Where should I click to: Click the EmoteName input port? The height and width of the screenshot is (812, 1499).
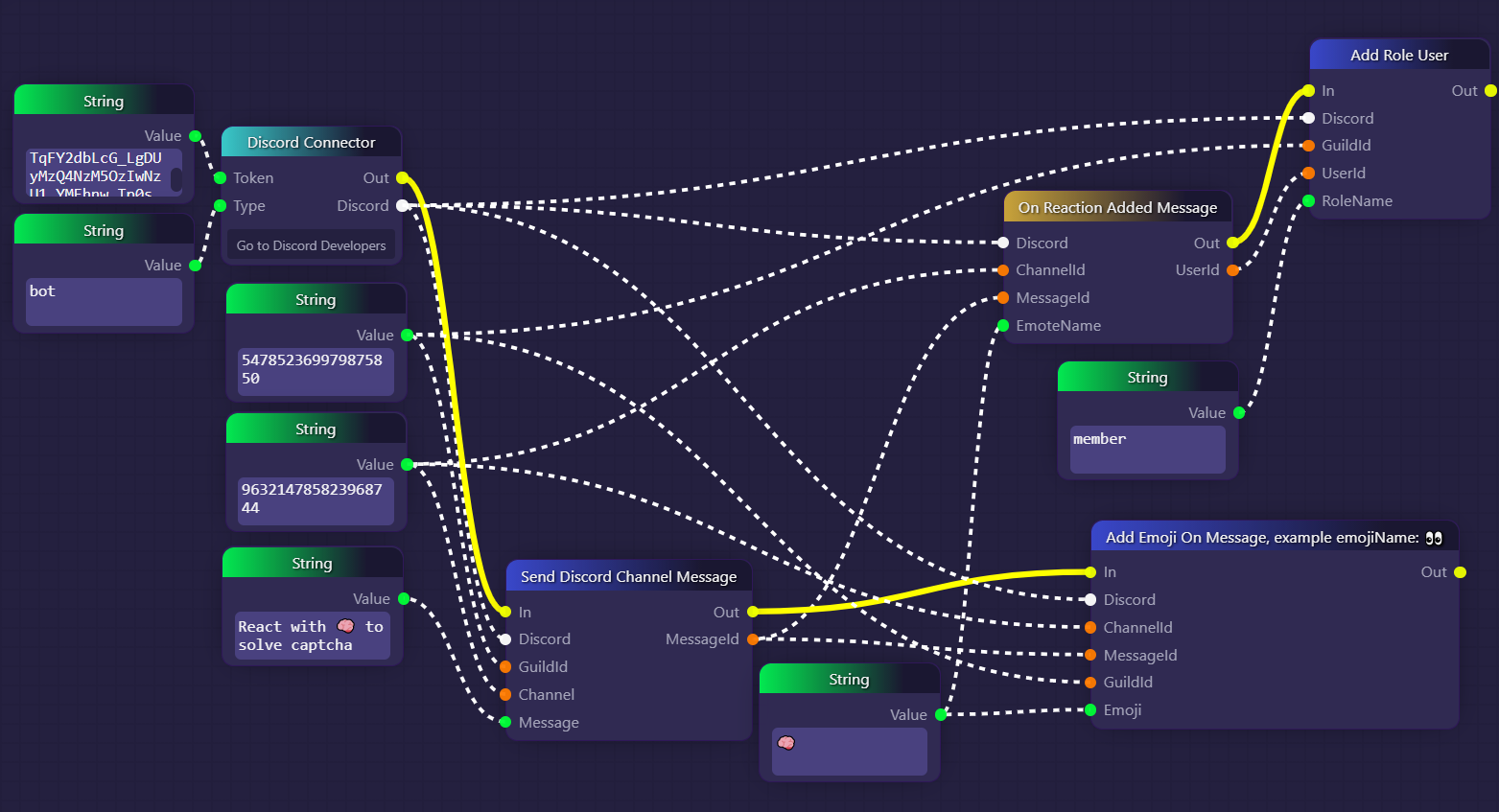[x=1003, y=326]
